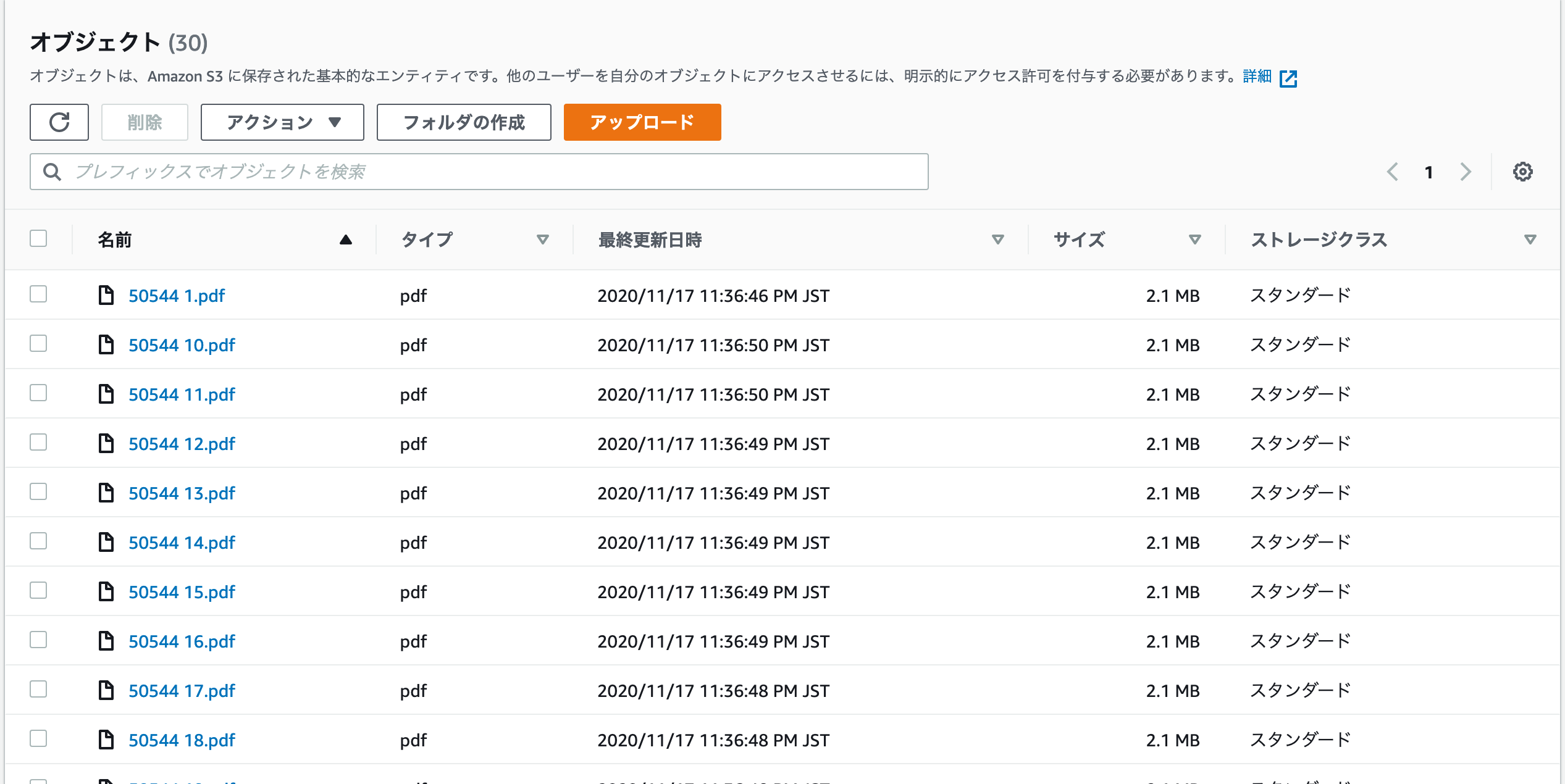The height and width of the screenshot is (784, 1565).
Task: Open the アクション dropdown menu
Action: pos(282,122)
